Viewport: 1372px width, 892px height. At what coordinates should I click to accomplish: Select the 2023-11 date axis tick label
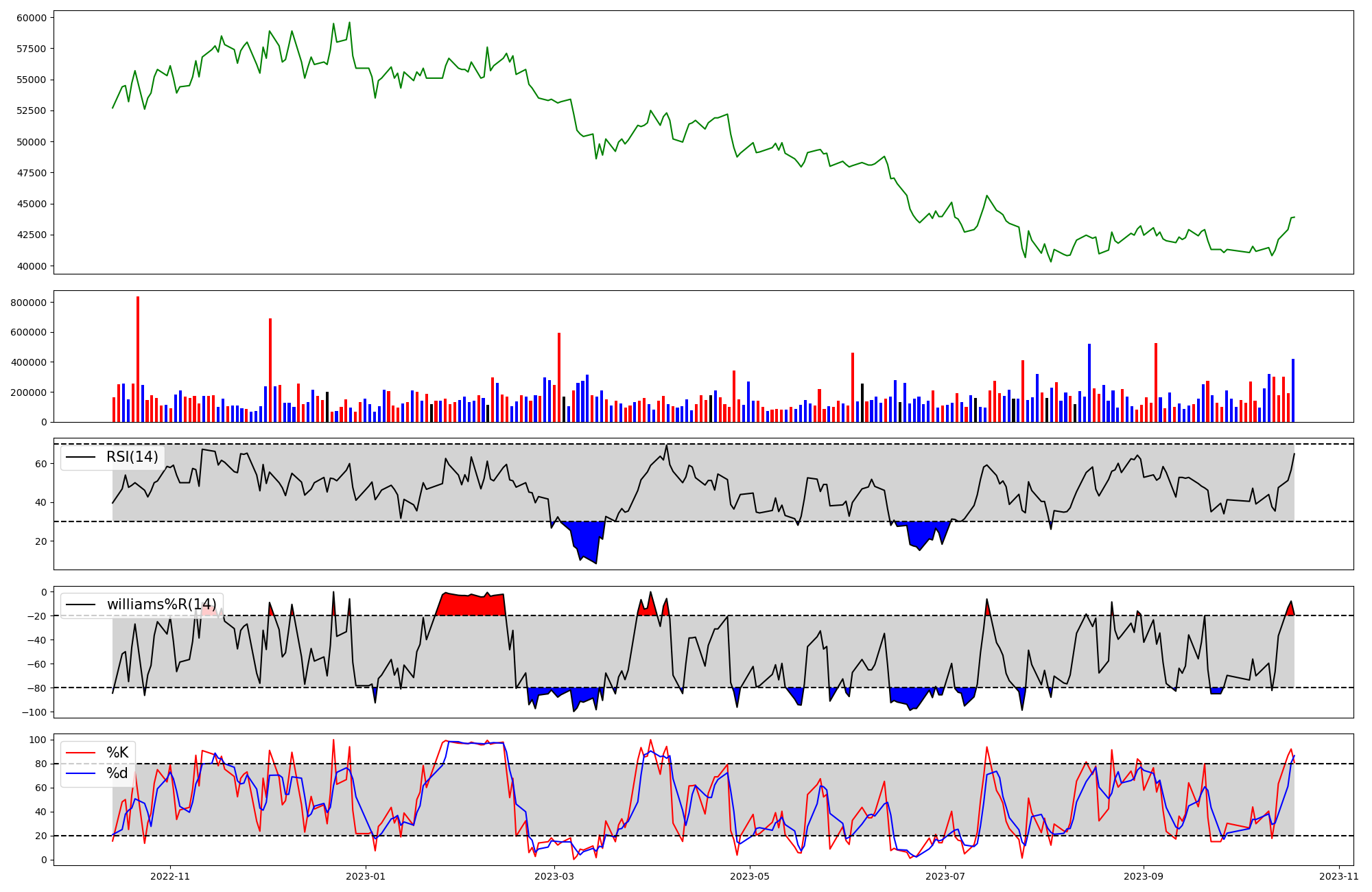click(x=1339, y=876)
